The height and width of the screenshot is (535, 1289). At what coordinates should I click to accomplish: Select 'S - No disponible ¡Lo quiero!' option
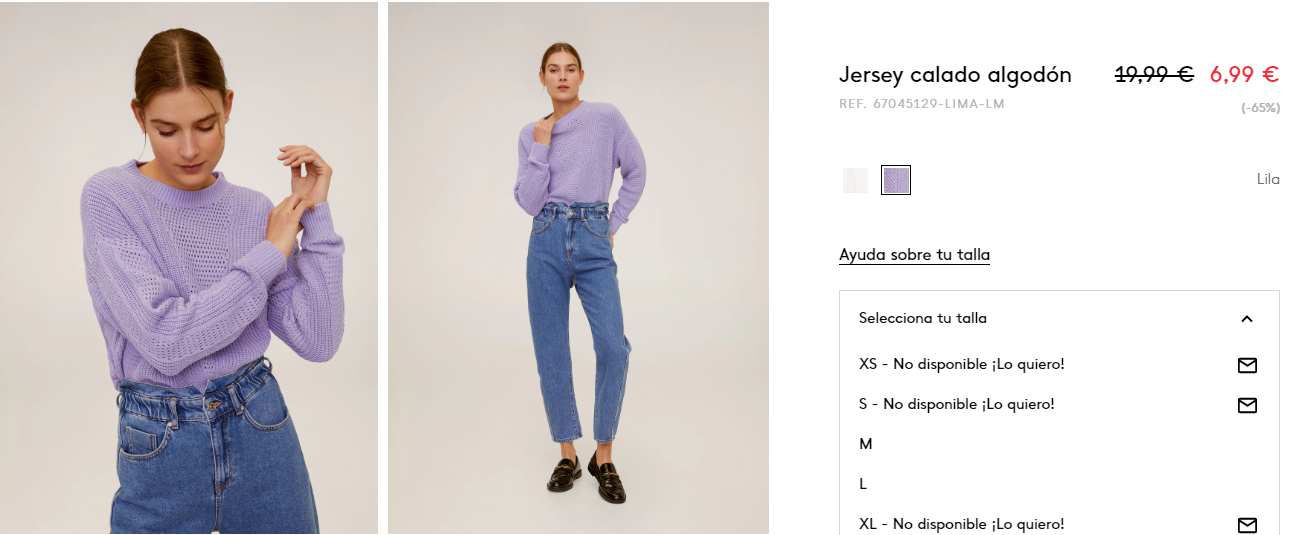(x=1059, y=404)
